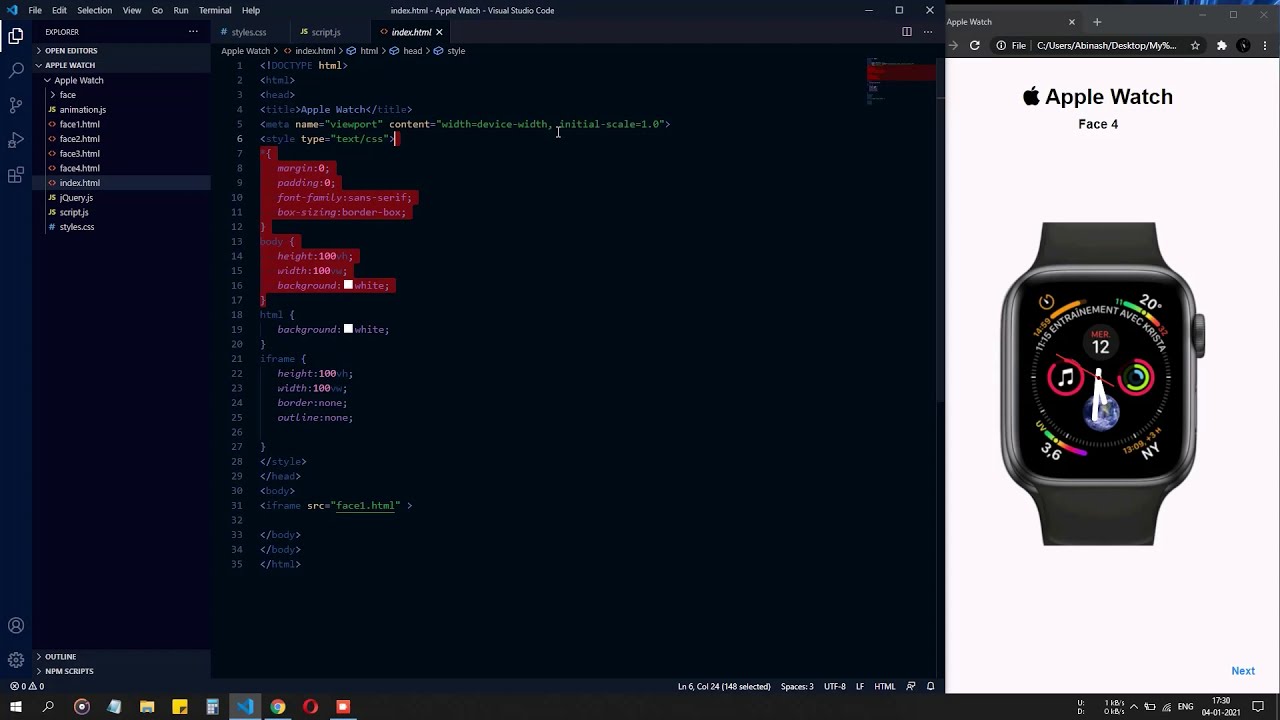Follow the face1.html link in code
The height and width of the screenshot is (720, 1280).
[x=365, y=505]
